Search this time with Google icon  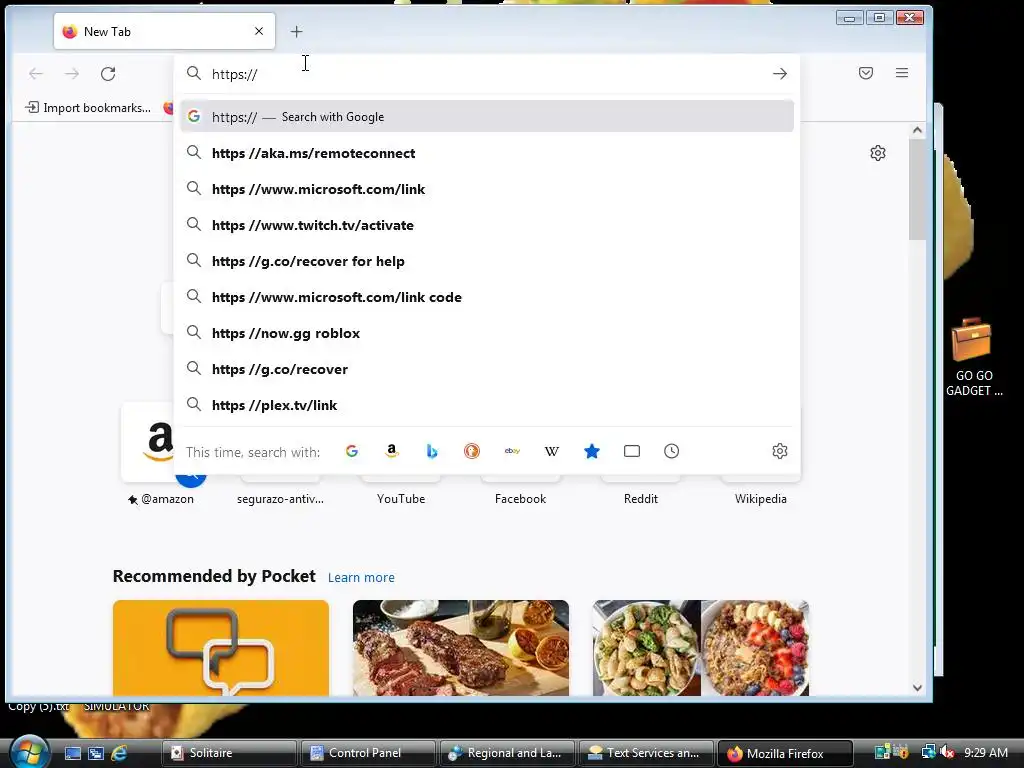tap(352, 451)
